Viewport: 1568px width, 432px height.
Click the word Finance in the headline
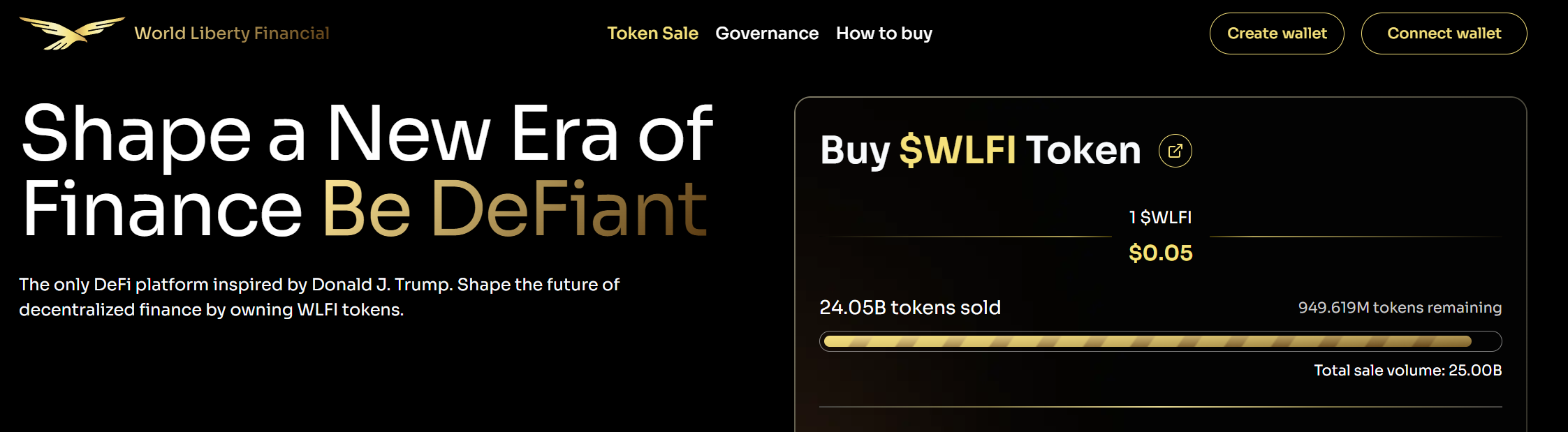(162, 209)
